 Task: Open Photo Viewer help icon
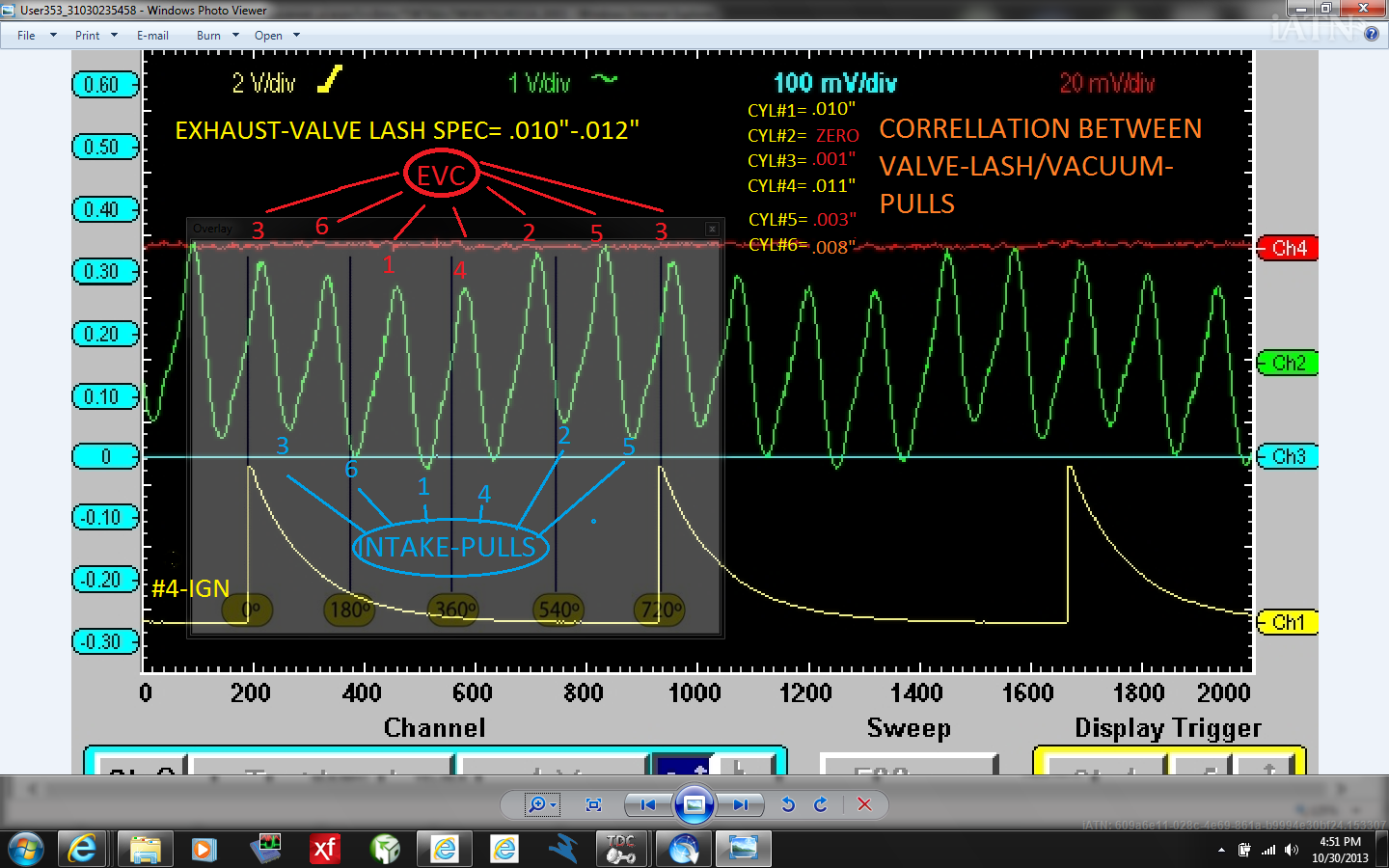[x=1371, y=34]
